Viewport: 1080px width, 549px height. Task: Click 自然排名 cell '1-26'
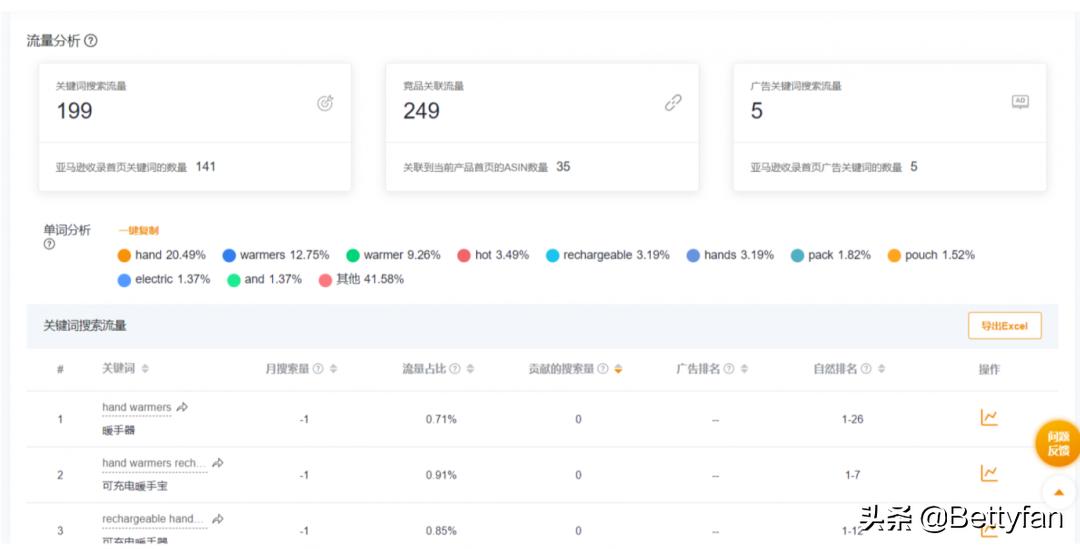pos(852,419)
